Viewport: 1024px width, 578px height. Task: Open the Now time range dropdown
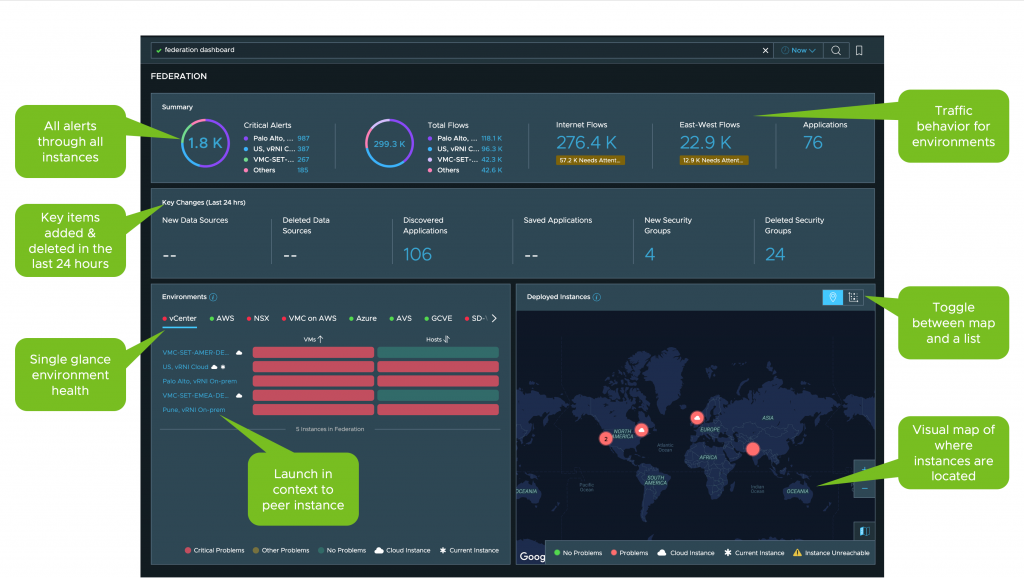[x=798, y=50]
